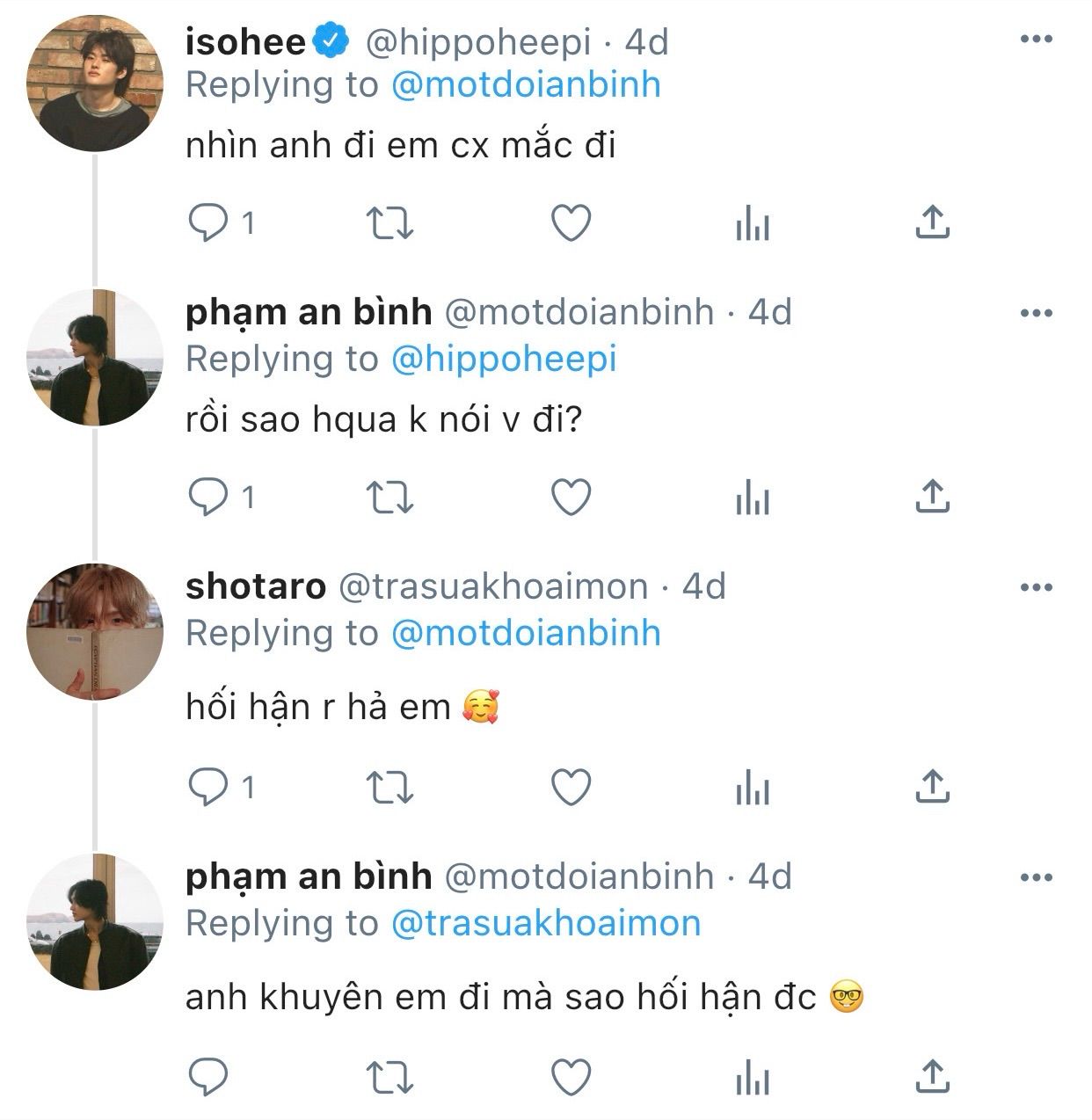Viewport: 1092px width, 1120px height.
Task: Like the 'rồi sao hqua' tweet
Action: (571, 498)
